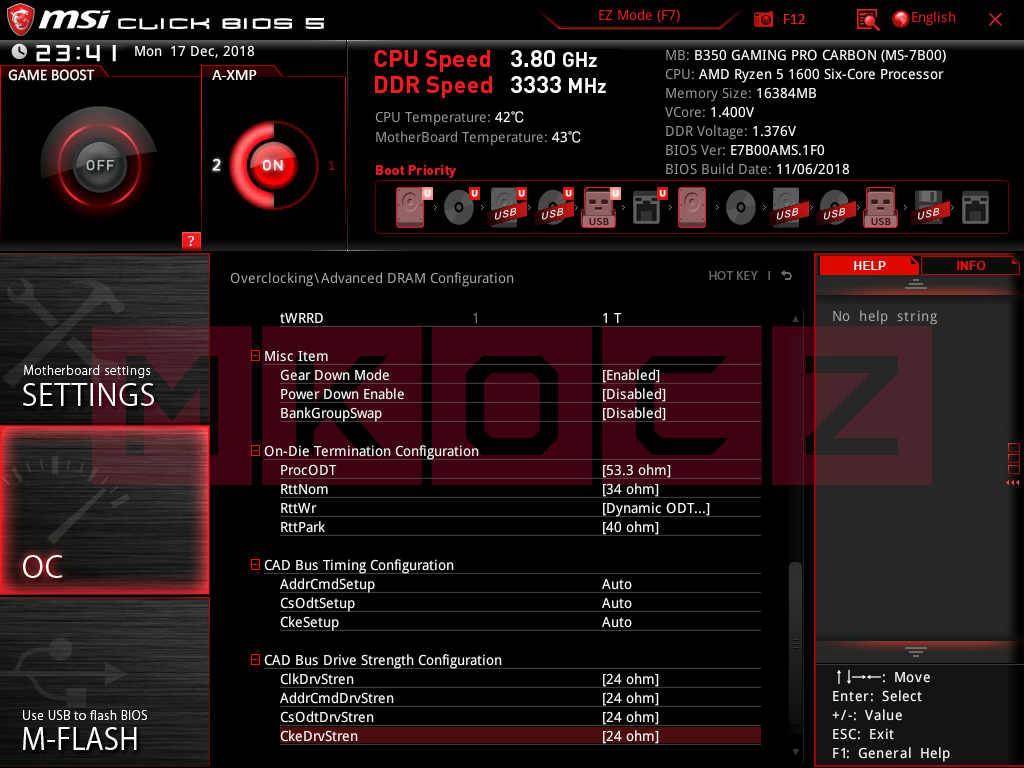Viewport: 1024px width, 768px height.
Task: Go back with the return arrow icon
Action: [787, 276]
